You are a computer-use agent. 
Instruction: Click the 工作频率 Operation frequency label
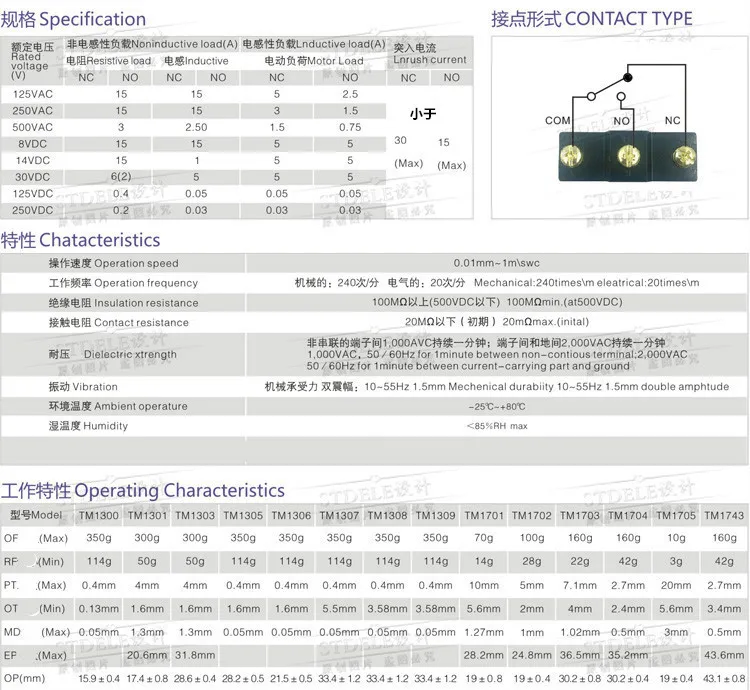pyautogui.click(x=123, y=283)
